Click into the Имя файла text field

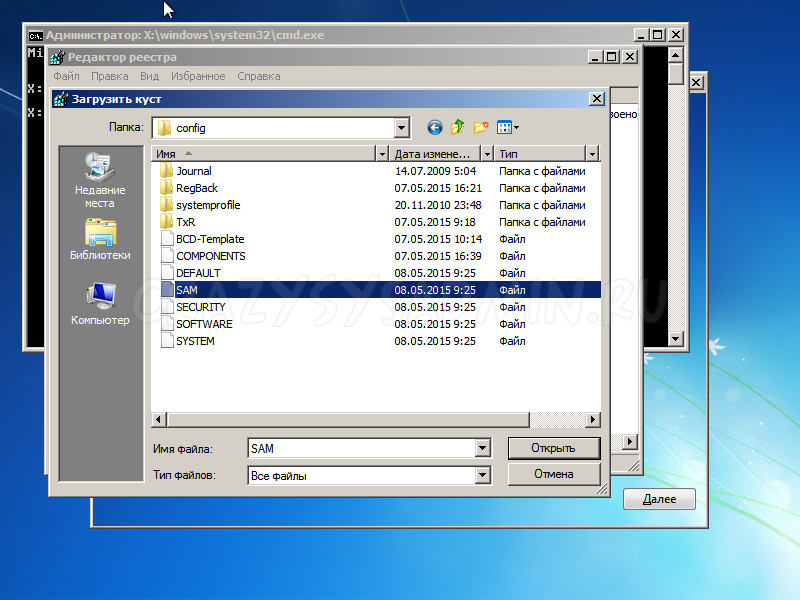point(360,449)
